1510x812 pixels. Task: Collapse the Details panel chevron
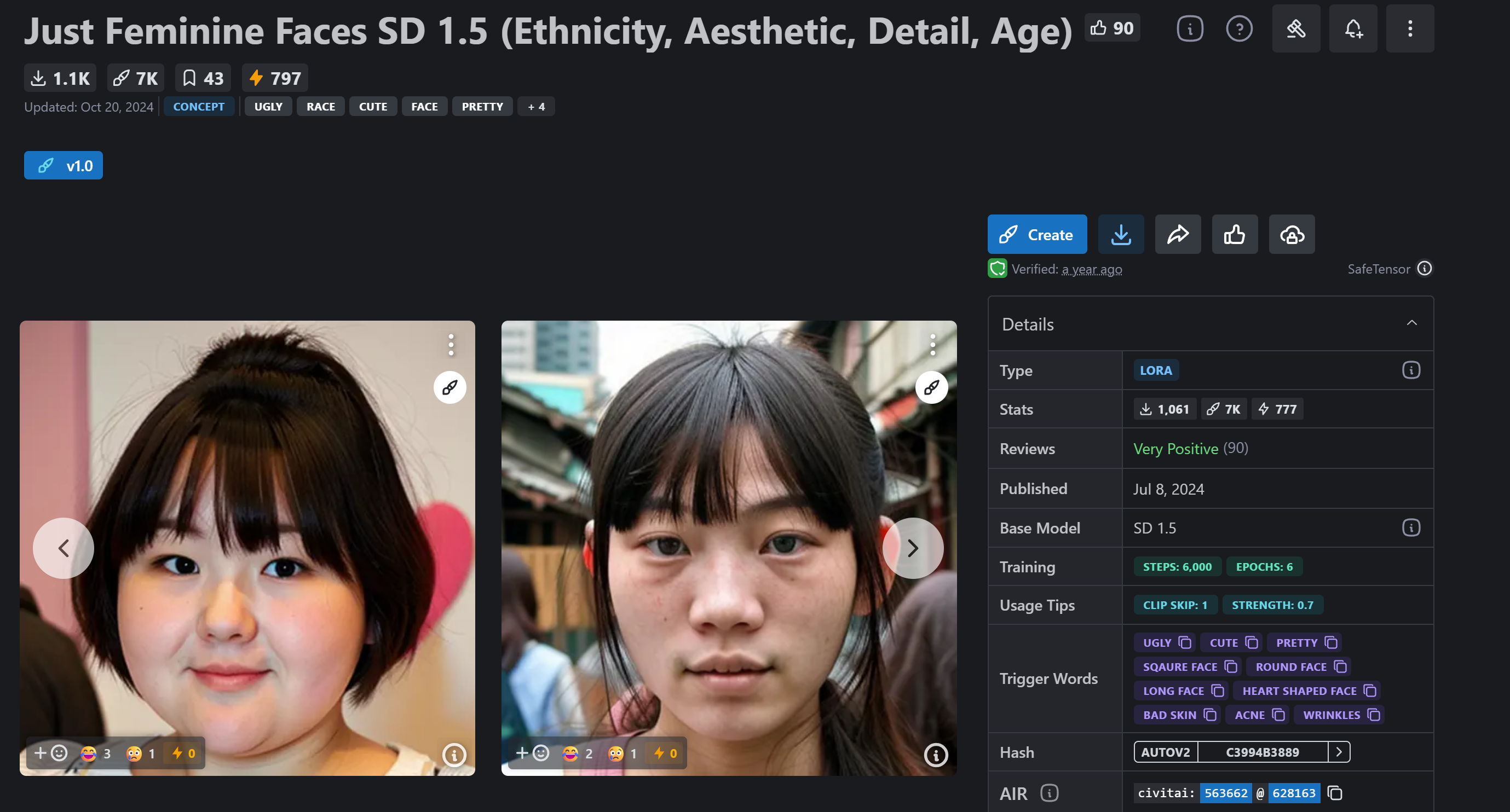1411,323
